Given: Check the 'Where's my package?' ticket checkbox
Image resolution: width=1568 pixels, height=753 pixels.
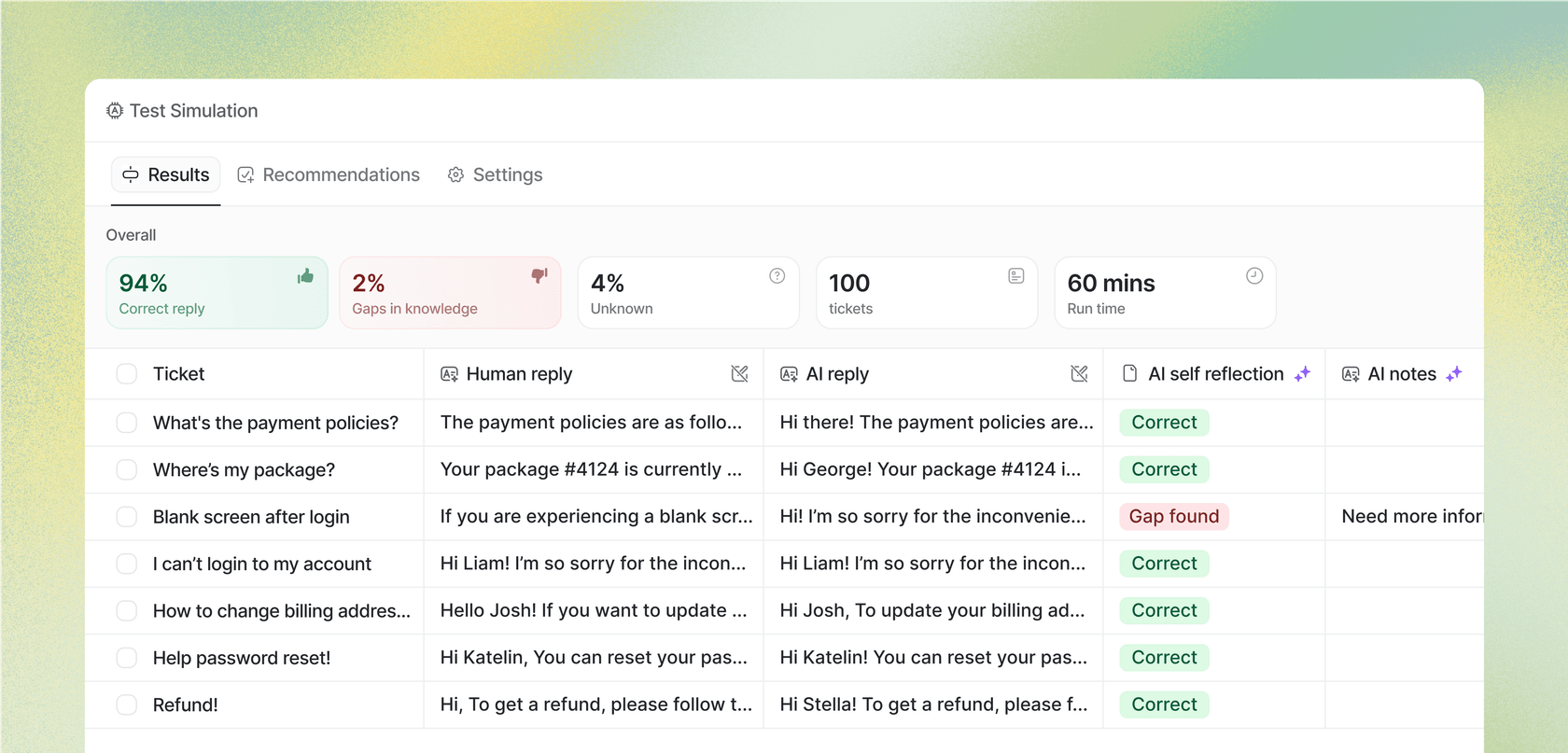Looking at the screenshot, I should coord(127,470).
